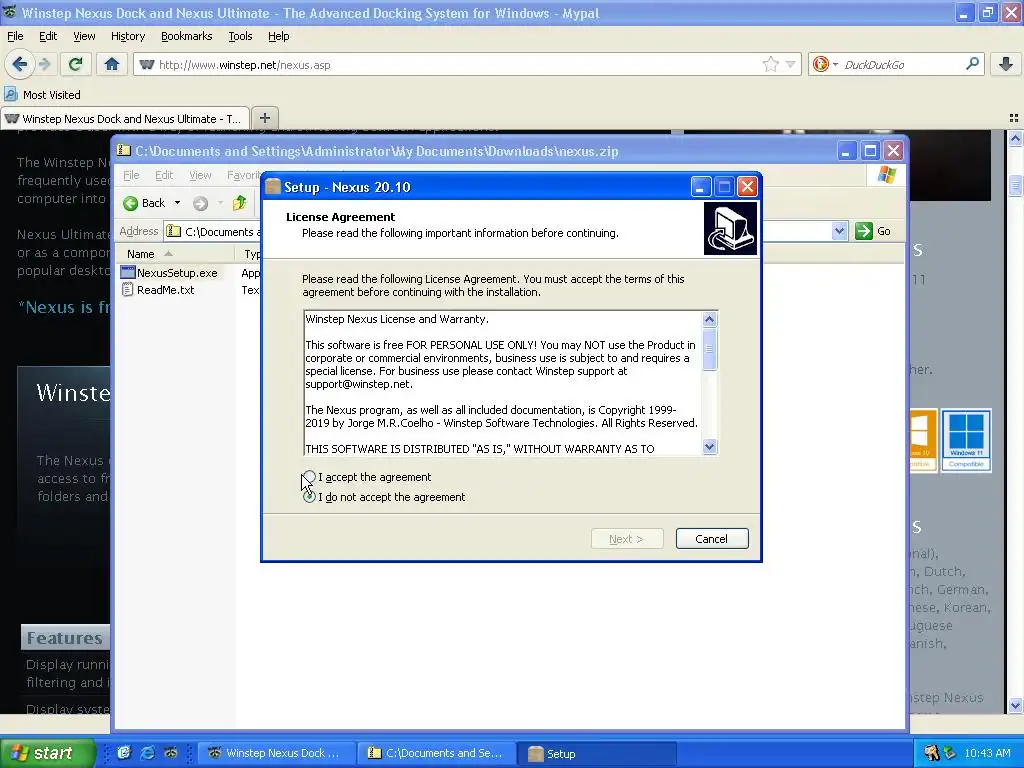Viewport: 1024px width, 768px height.
Task: Click the list all tabs icon
Action: click(x=1014, y=118)
